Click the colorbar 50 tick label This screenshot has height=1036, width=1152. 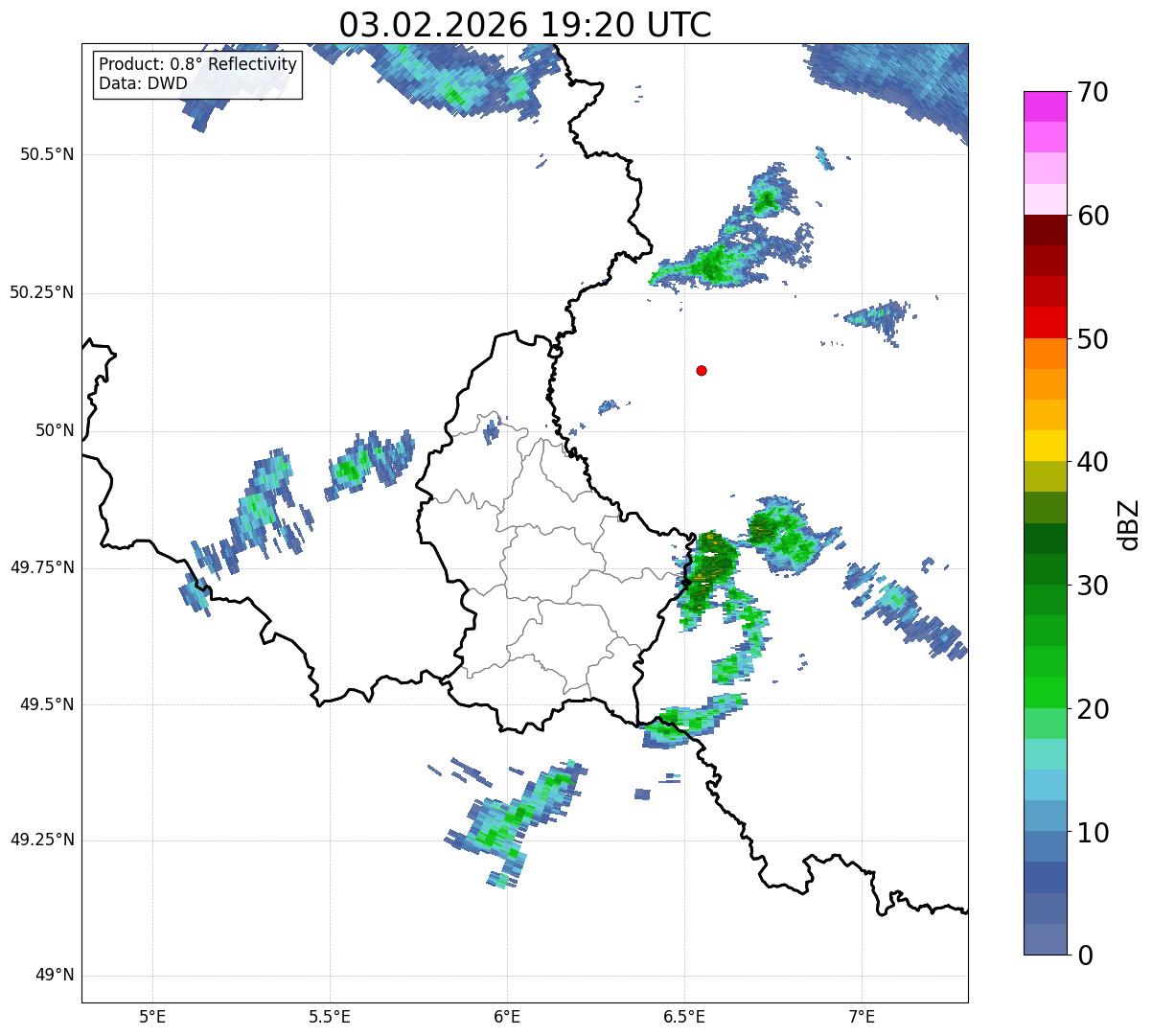click(1094, 339)
